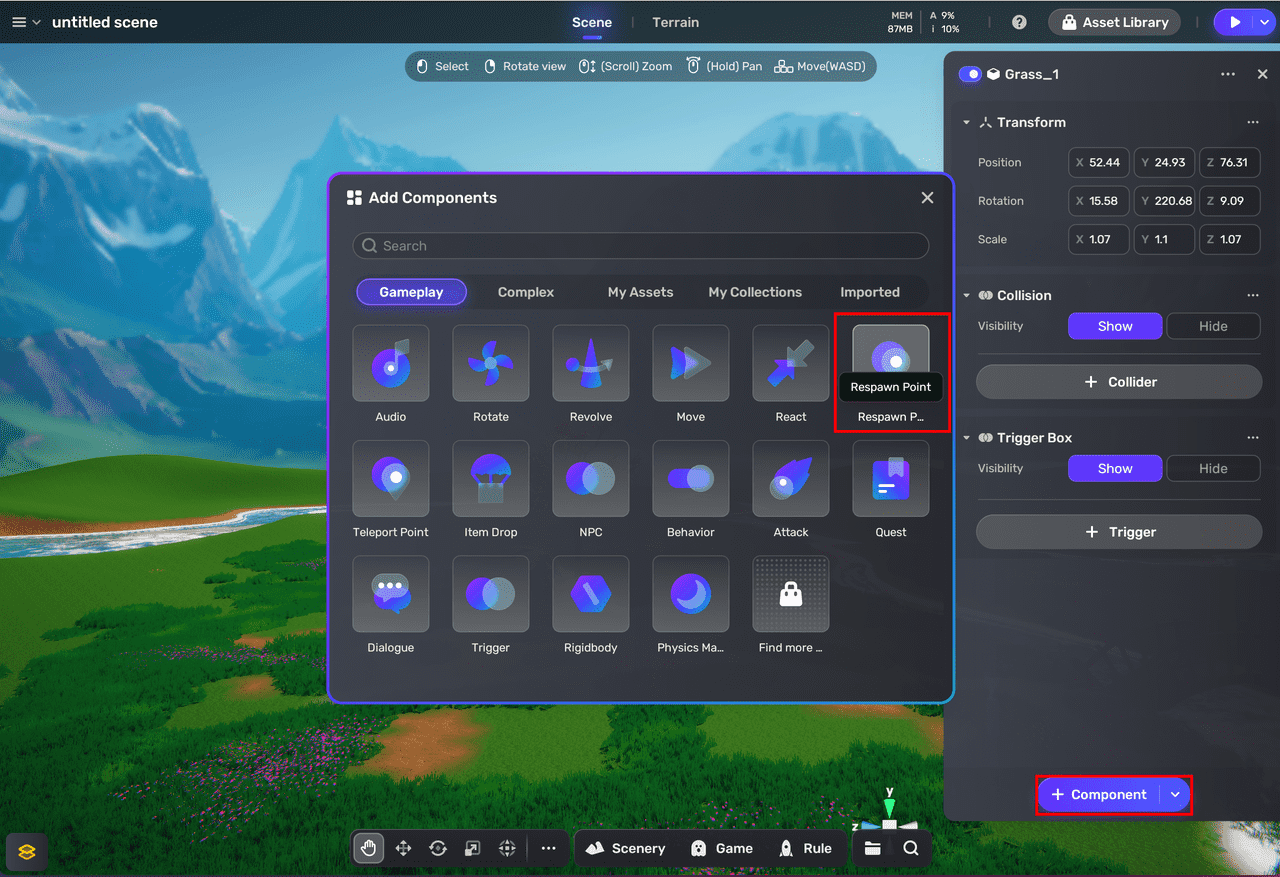Toggle Grass_1 object enabled switch
Image resolution: width=1280 pixels, height=877 pixels.
[970, 74]
